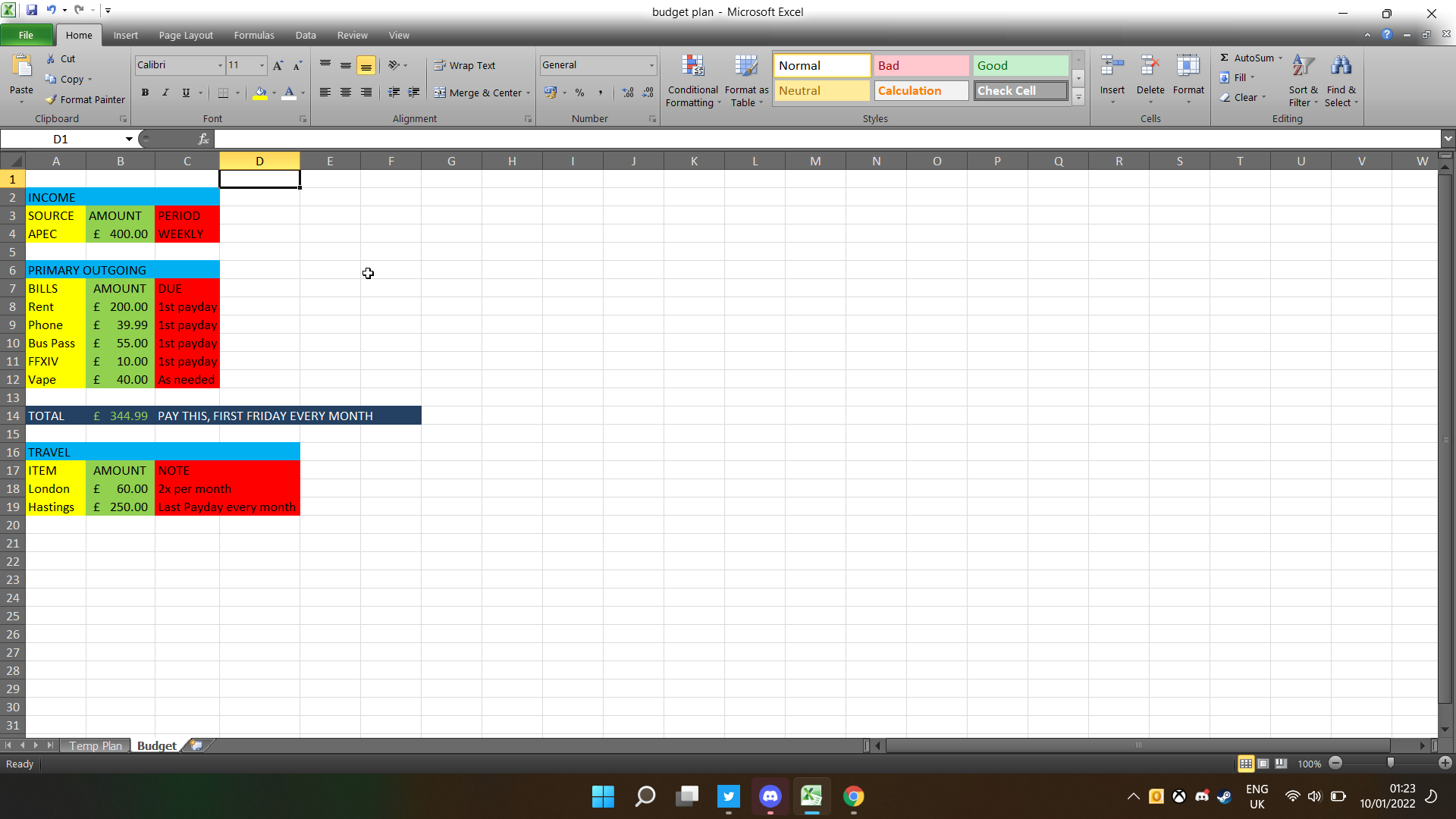1456x819 pixels.
Task: Toggle Bold formatting
Action: tap(145, 93)
